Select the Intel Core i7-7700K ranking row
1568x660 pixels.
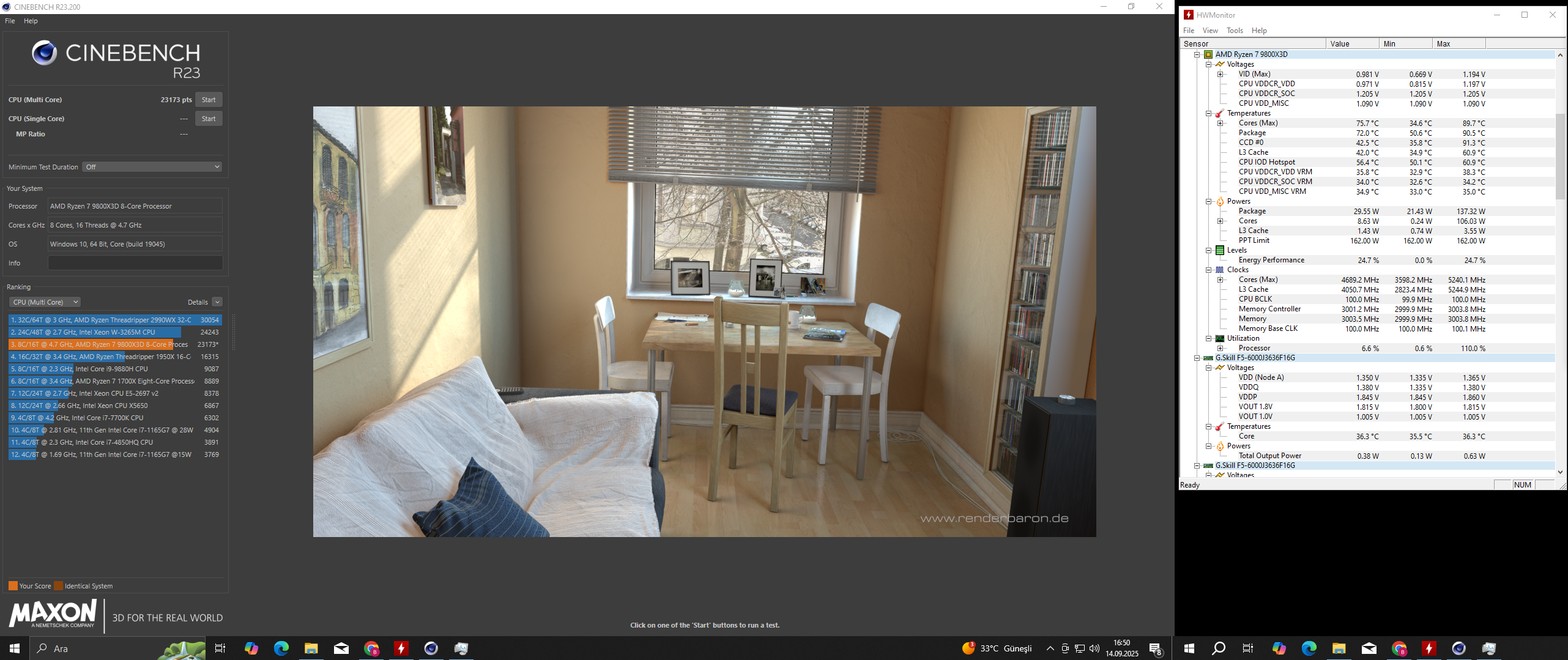tap(115, 418)
